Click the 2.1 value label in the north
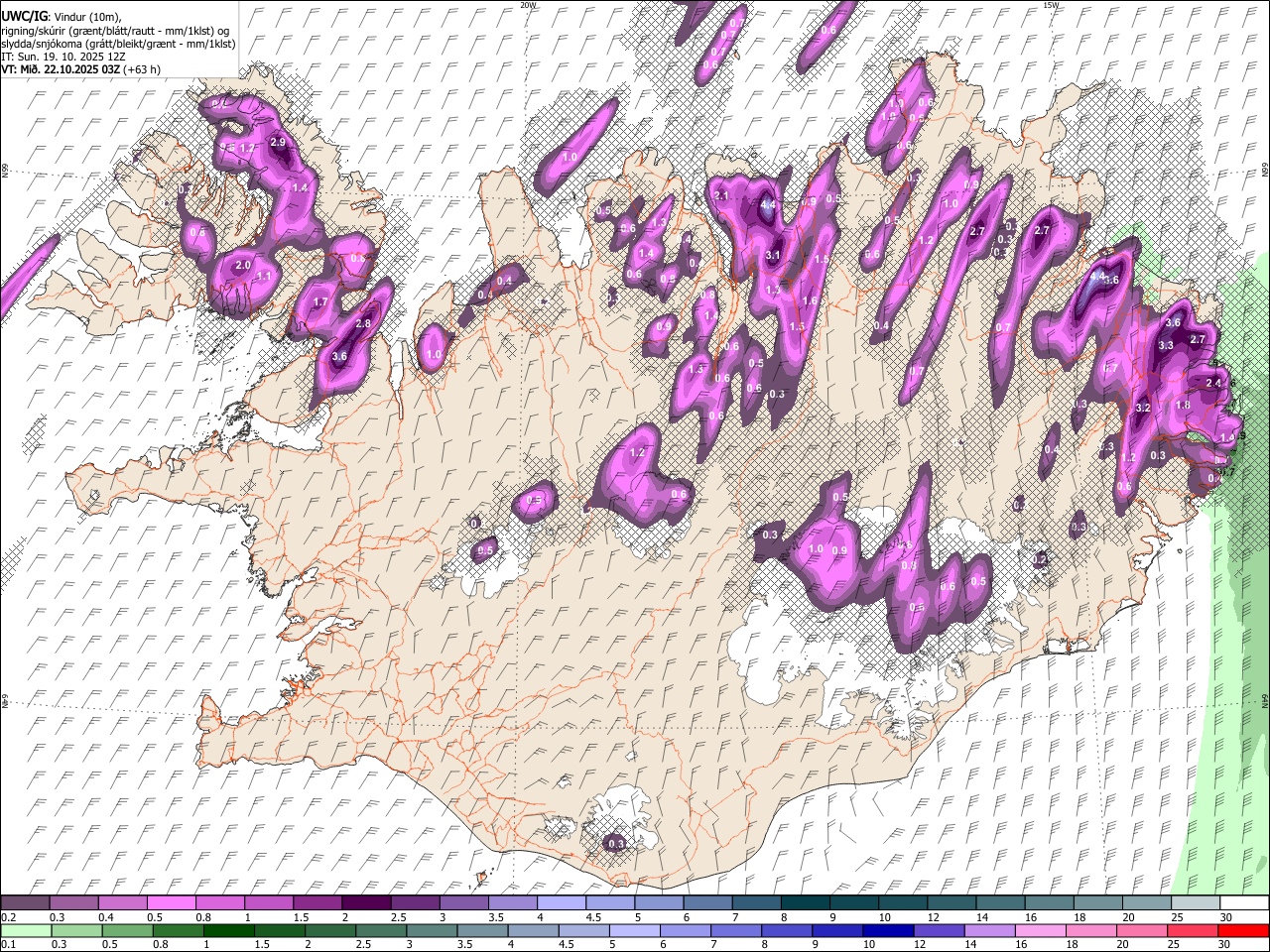1270x952 pixels. 721,195
